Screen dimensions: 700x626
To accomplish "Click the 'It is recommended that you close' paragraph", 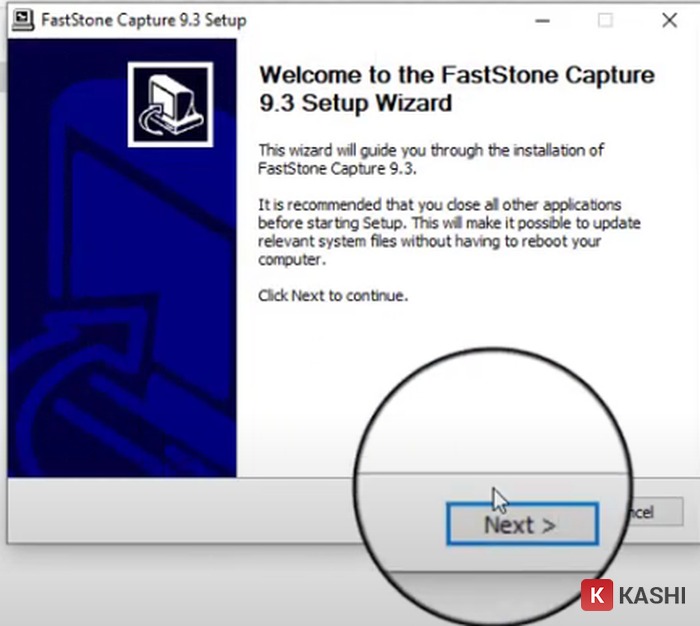I will [x=449, y=232].
